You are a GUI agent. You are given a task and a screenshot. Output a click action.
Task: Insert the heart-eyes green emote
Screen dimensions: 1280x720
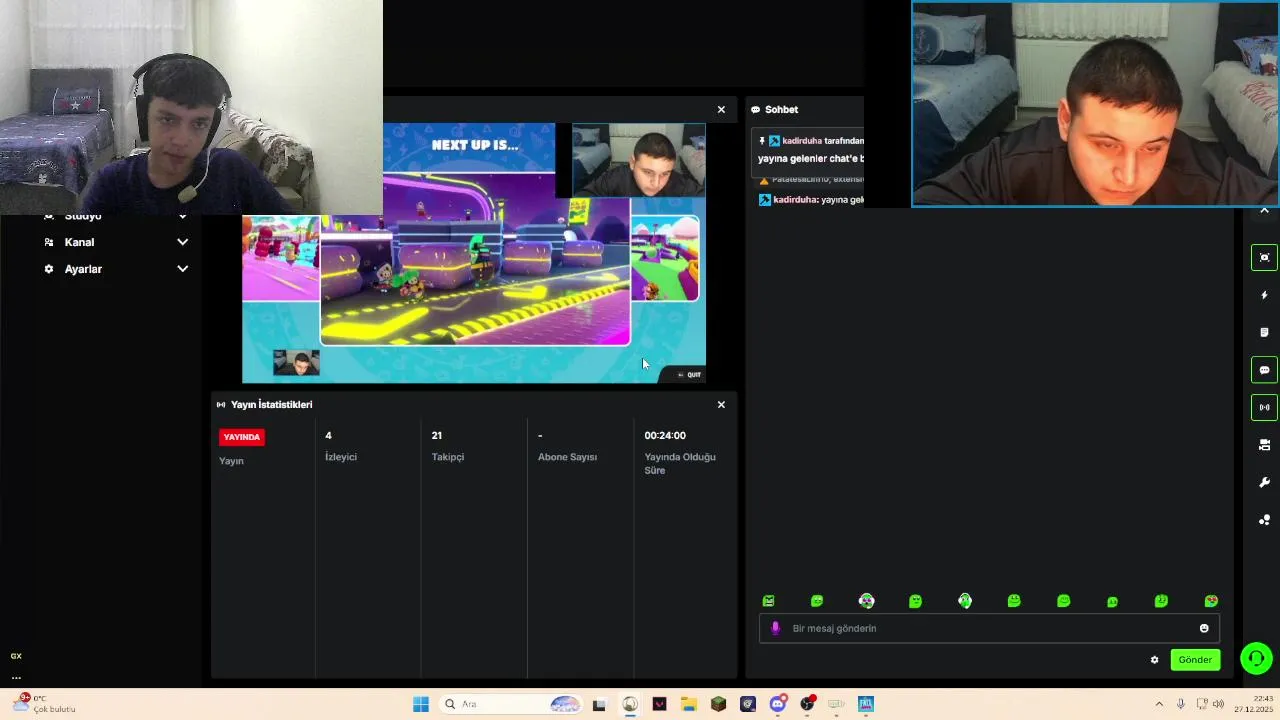1211,601
